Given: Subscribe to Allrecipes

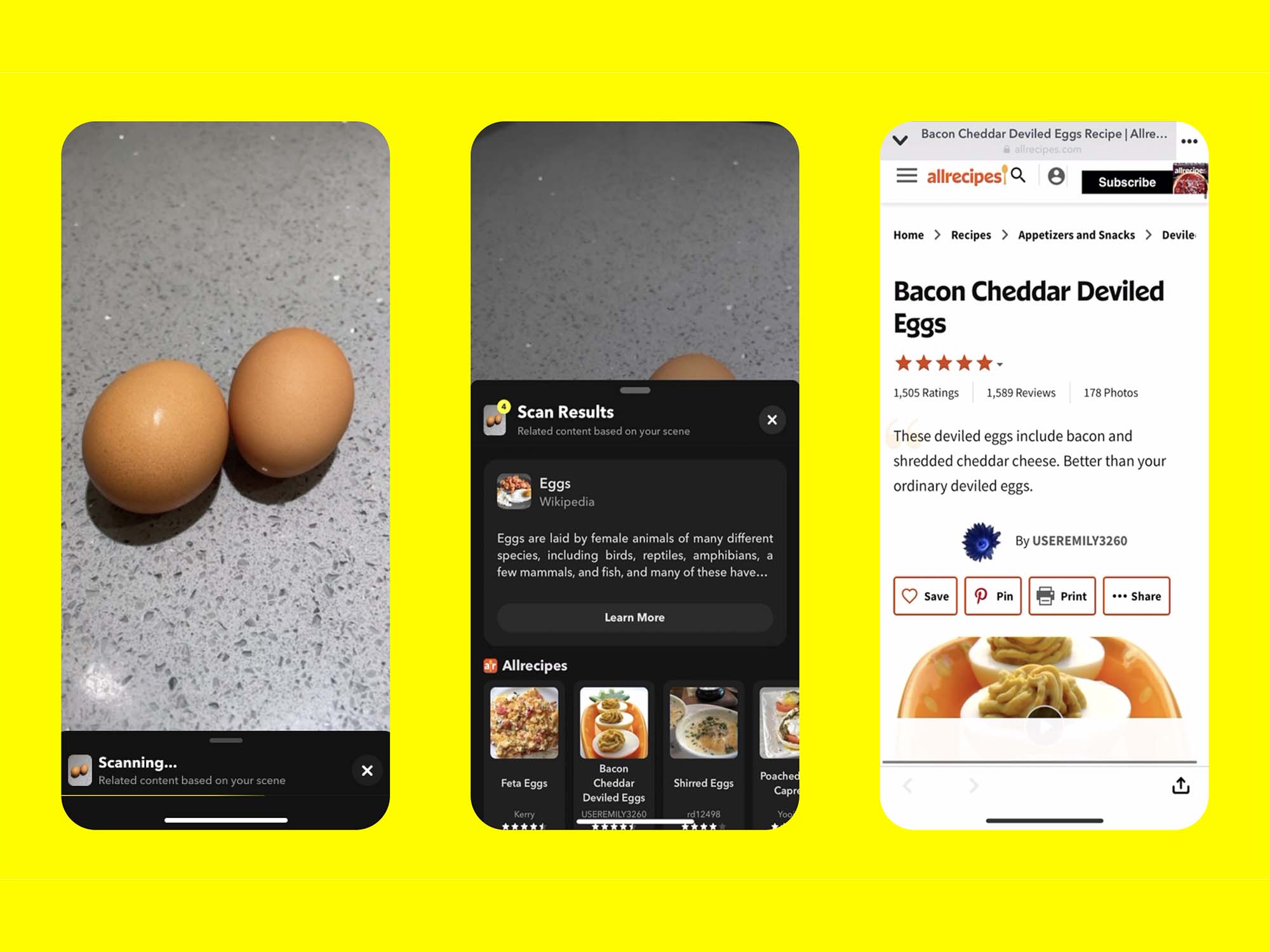Looking at the screenshot, I should pos(1123,180).
